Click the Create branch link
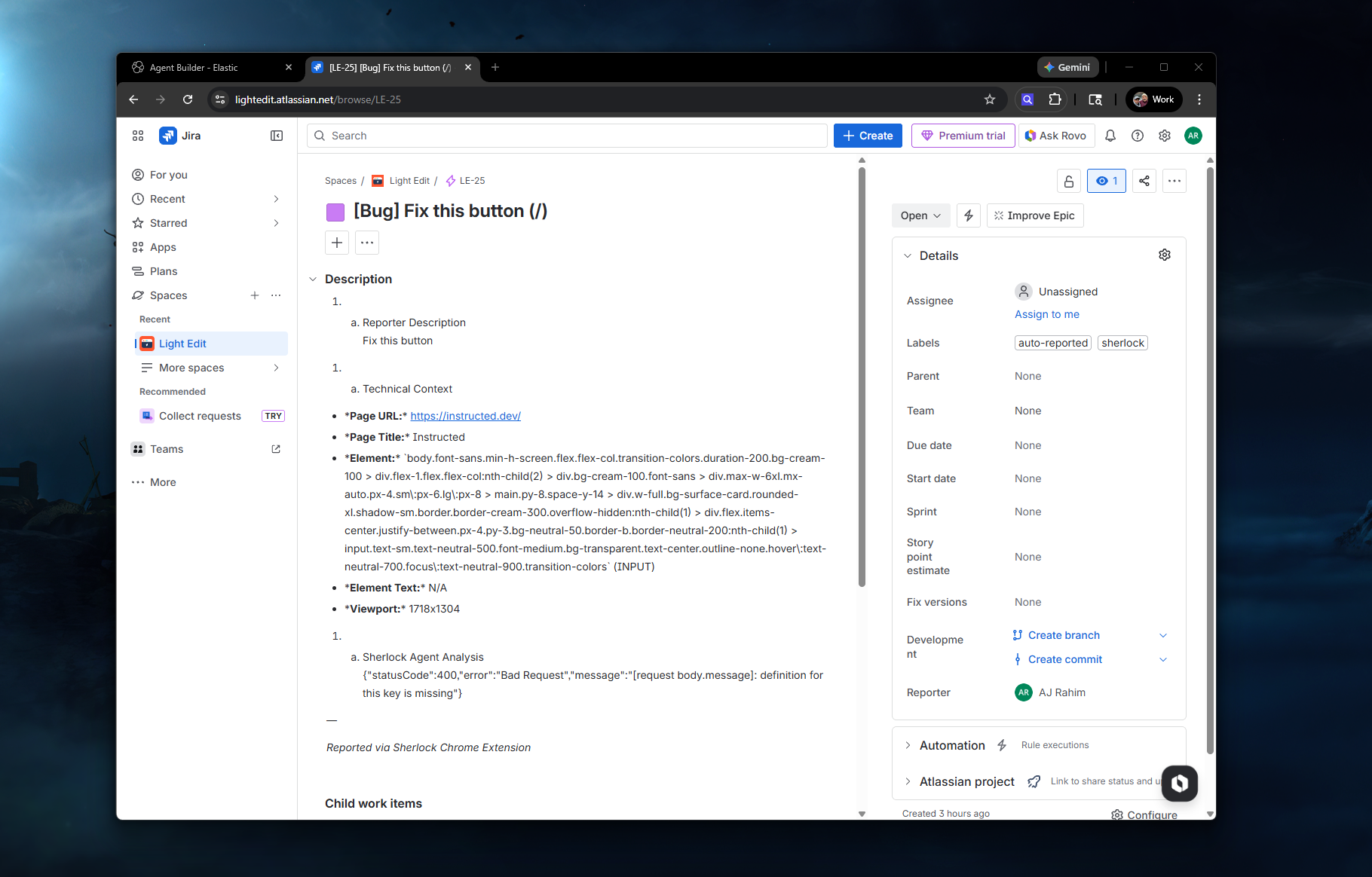Viewport: 1372px width, 877px height. (x=1064, y=635)
